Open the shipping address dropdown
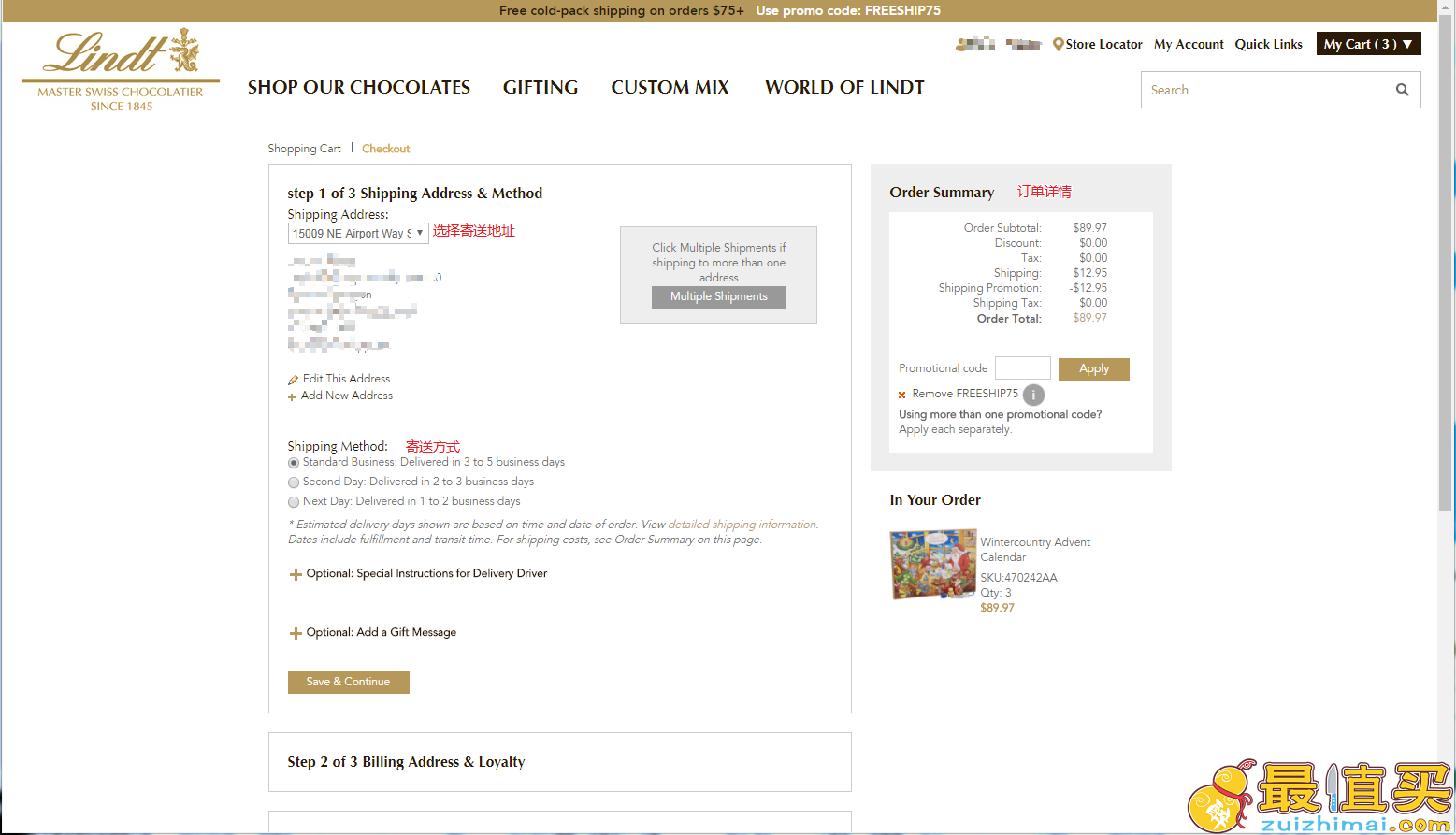 click(358, 233)
